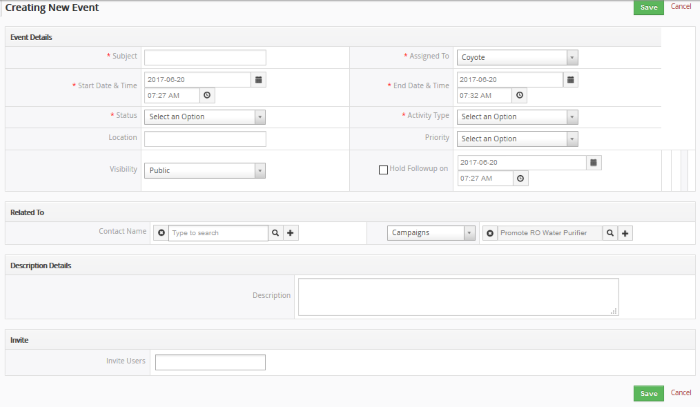Open the Start Date calendar picker
The image size is (700, 407).
click(258, 80)
